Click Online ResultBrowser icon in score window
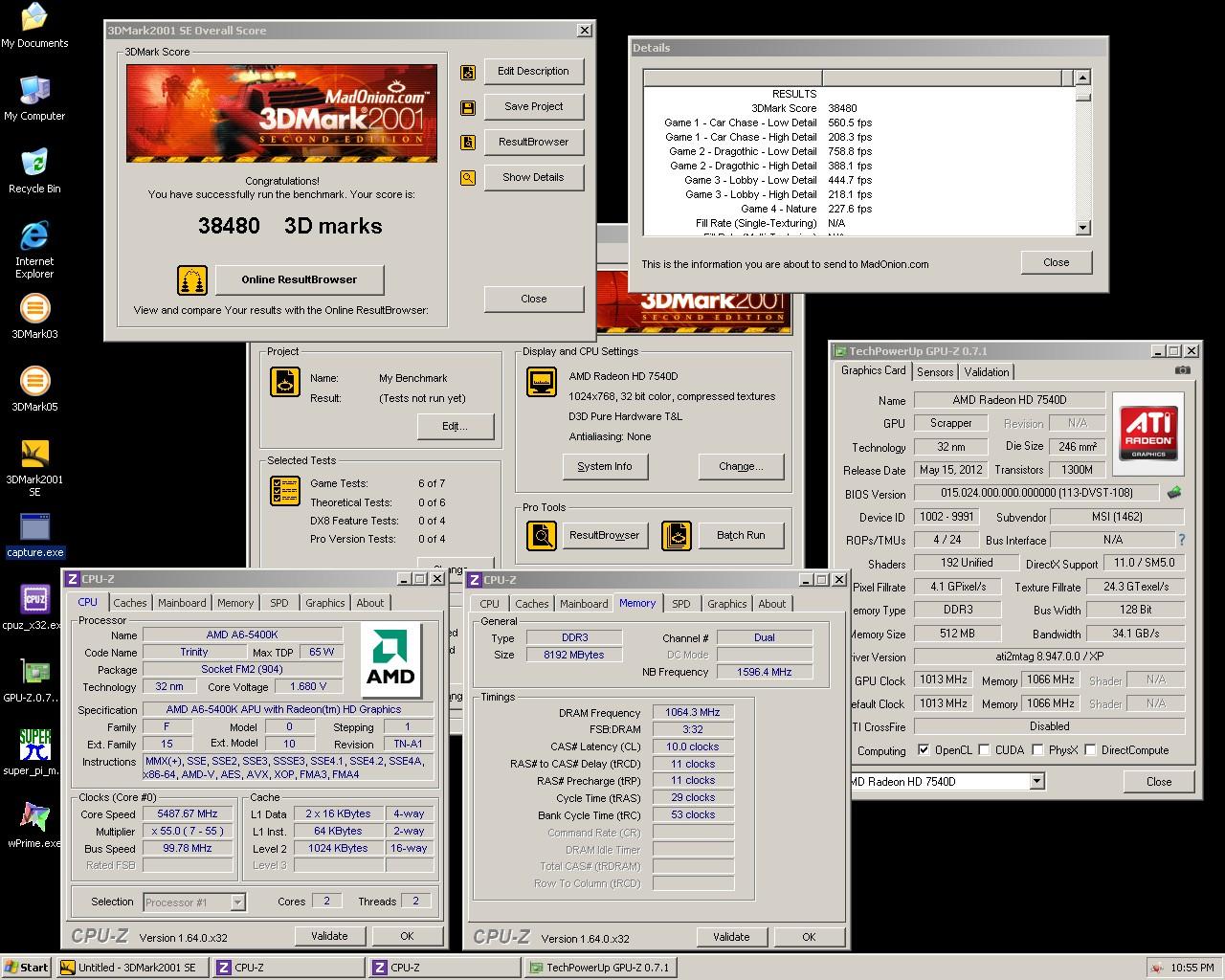The image size is (1225, 980). 192,280
